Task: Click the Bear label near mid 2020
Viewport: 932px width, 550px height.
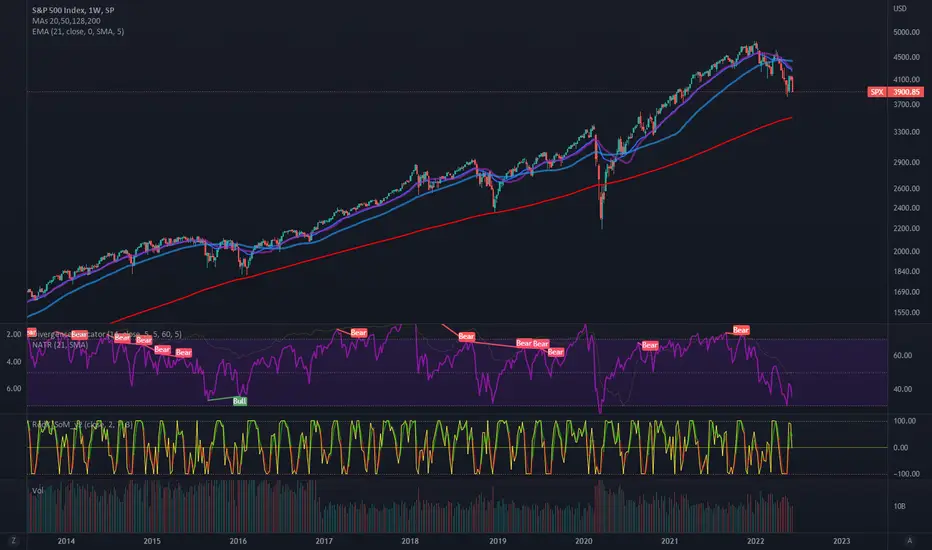Action: [650, 345]
